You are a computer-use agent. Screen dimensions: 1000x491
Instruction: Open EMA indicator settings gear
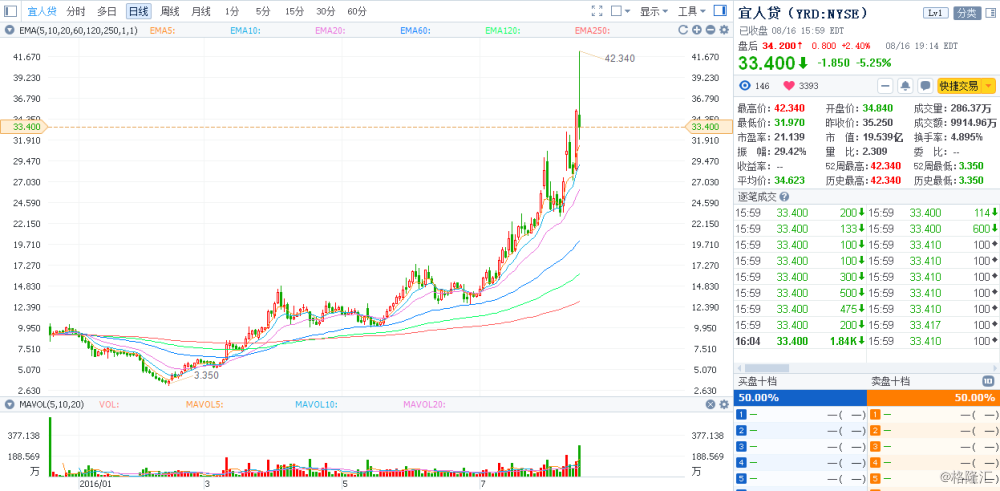pyautogui.click(x=724, y=30)
